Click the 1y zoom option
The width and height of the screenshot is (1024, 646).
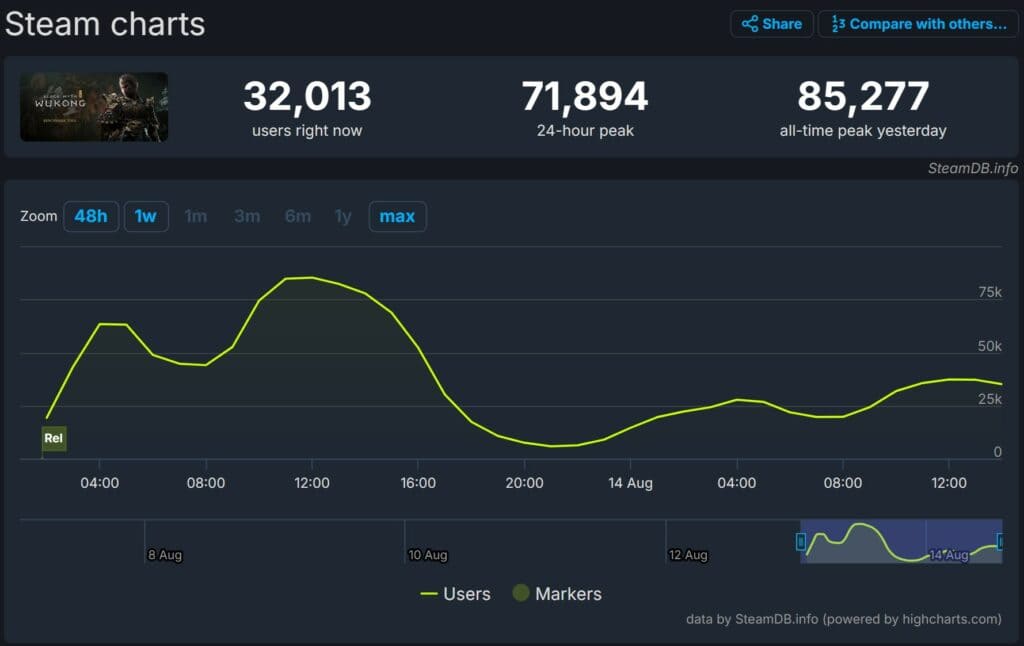[x=343, y=216]
